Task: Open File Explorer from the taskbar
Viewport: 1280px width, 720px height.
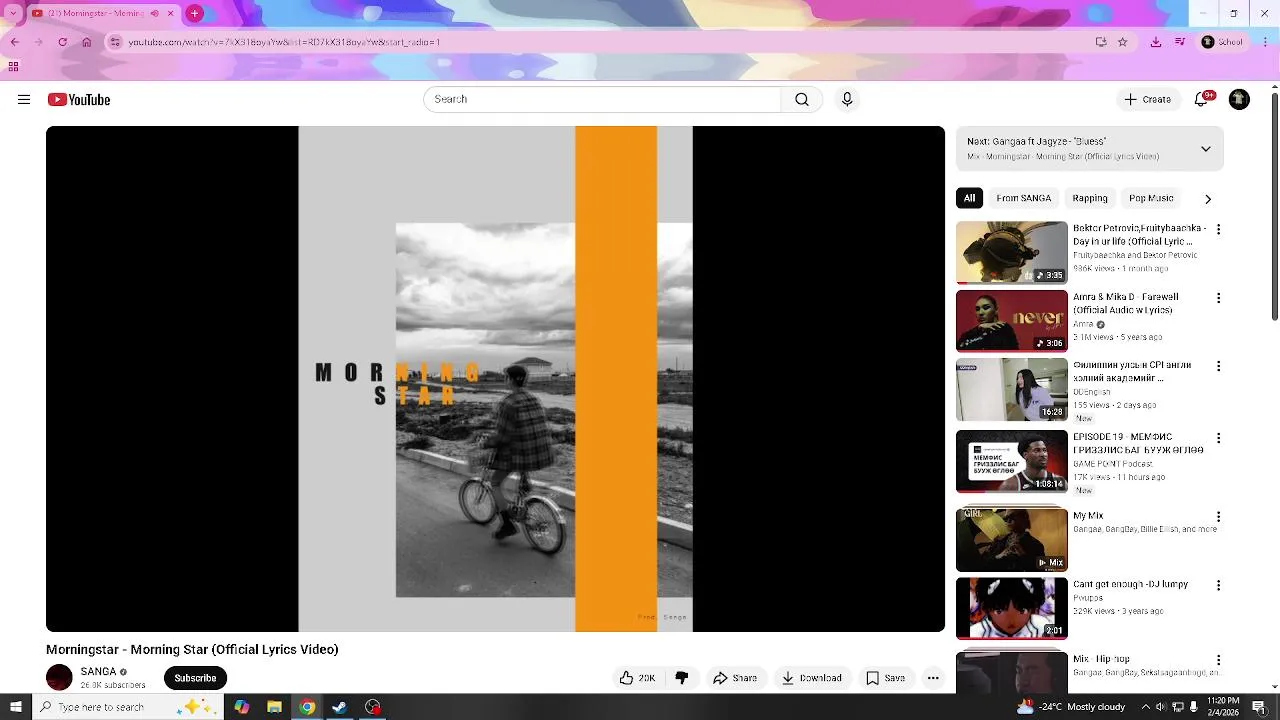Action: pyautogui.click(x=274, y=707)
